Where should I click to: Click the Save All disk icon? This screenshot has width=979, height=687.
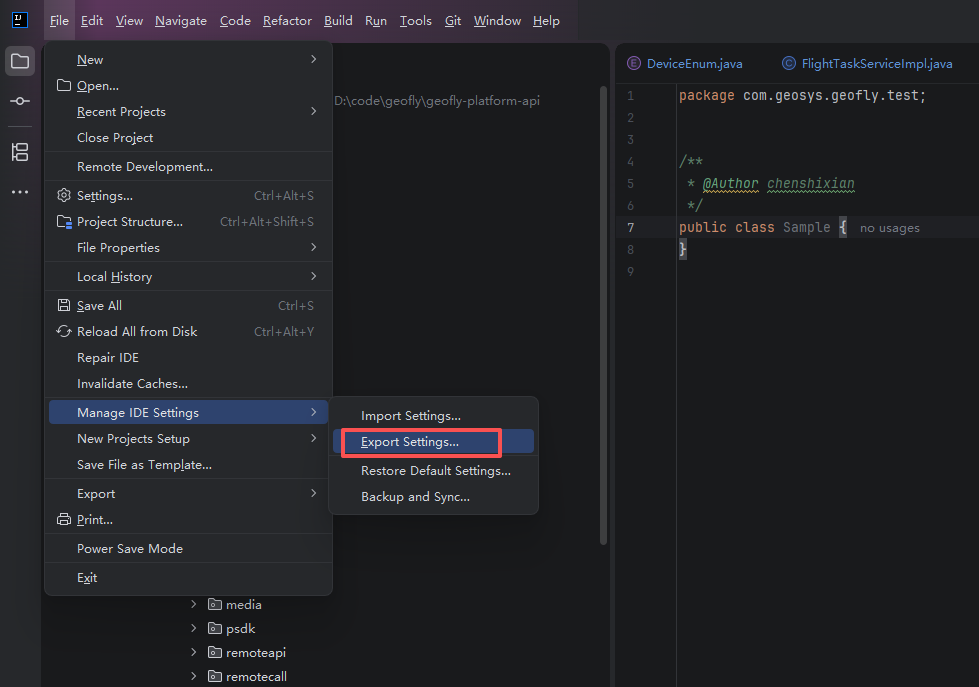[x=64, y=305]
